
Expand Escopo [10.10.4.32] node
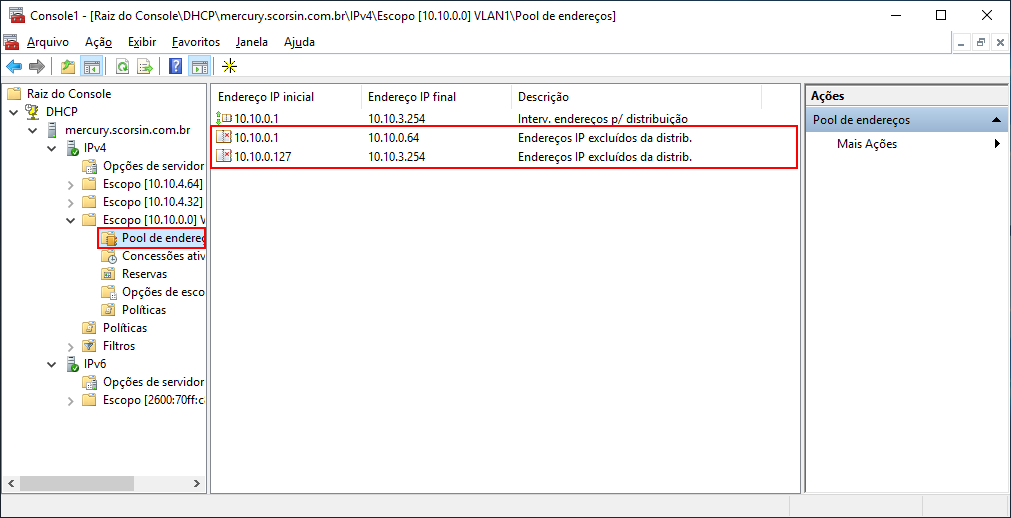[71, 203]
